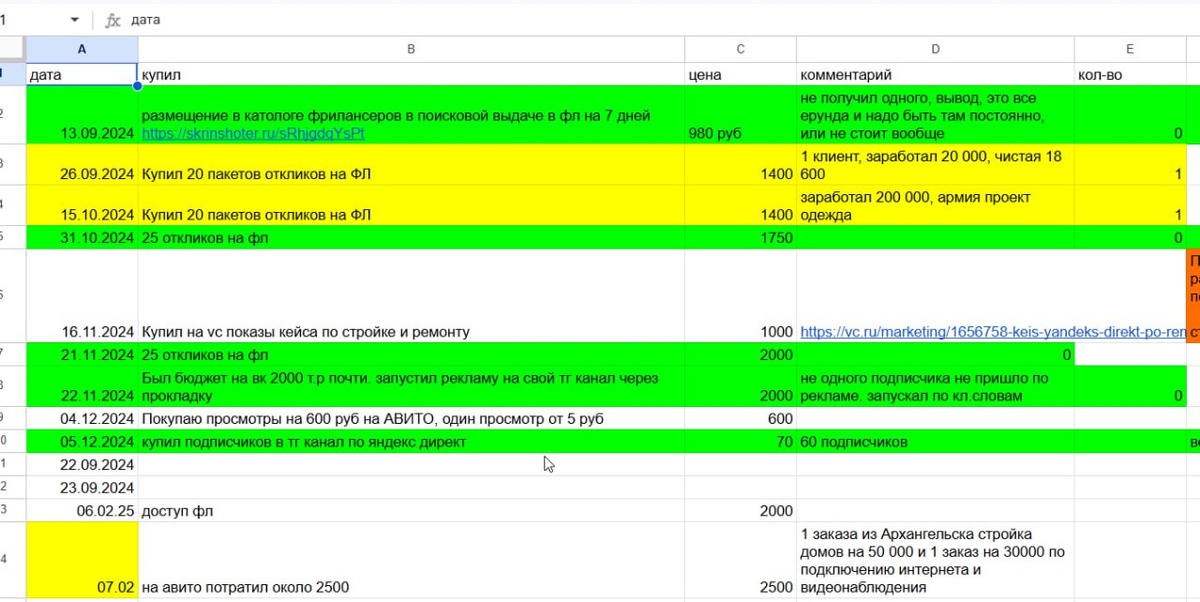Select column B header
This screenshot has width=1200, height=602.
[411, 49]
